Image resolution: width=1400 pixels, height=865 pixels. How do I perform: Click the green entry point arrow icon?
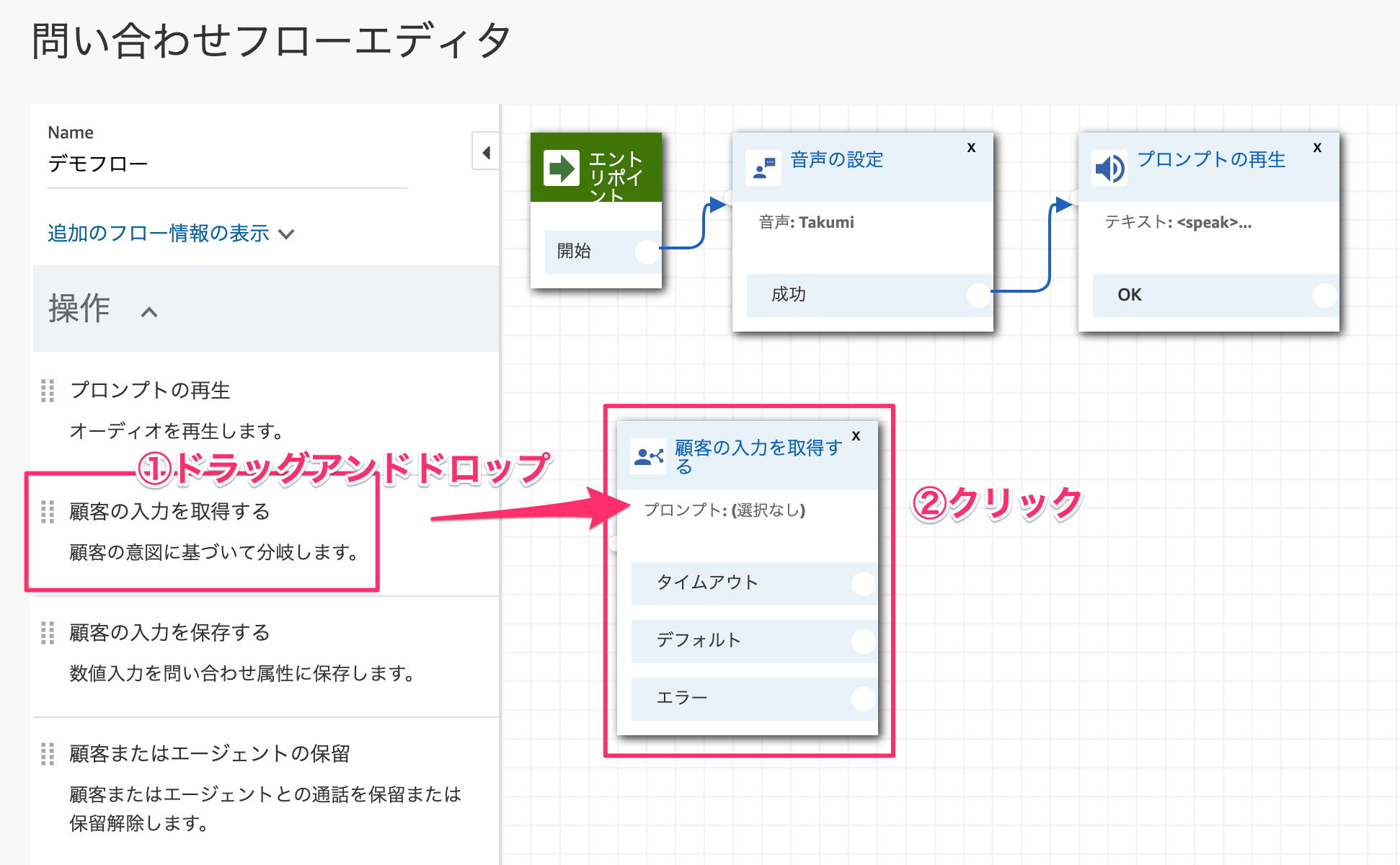pyautogui.click(x=561, y=169)
